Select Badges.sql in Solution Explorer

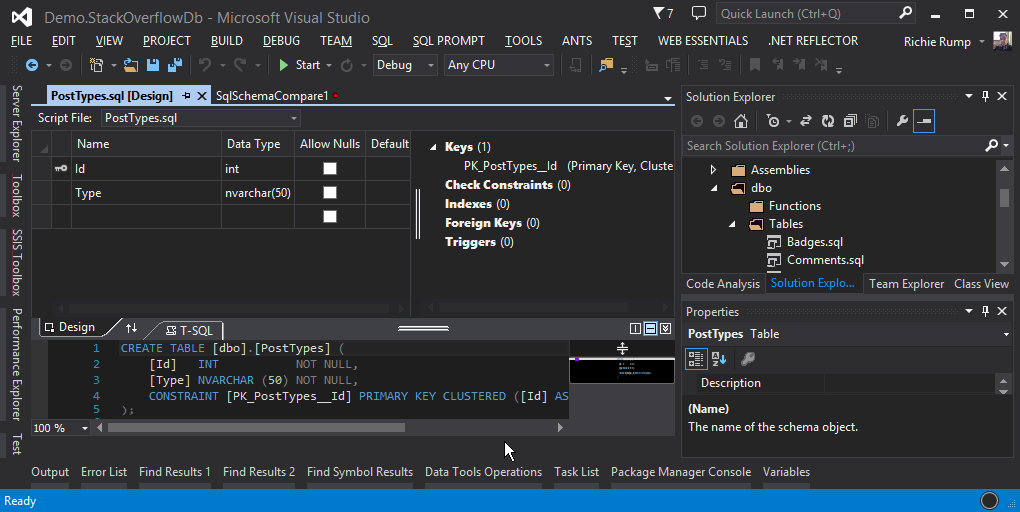[x=814, y=242]
